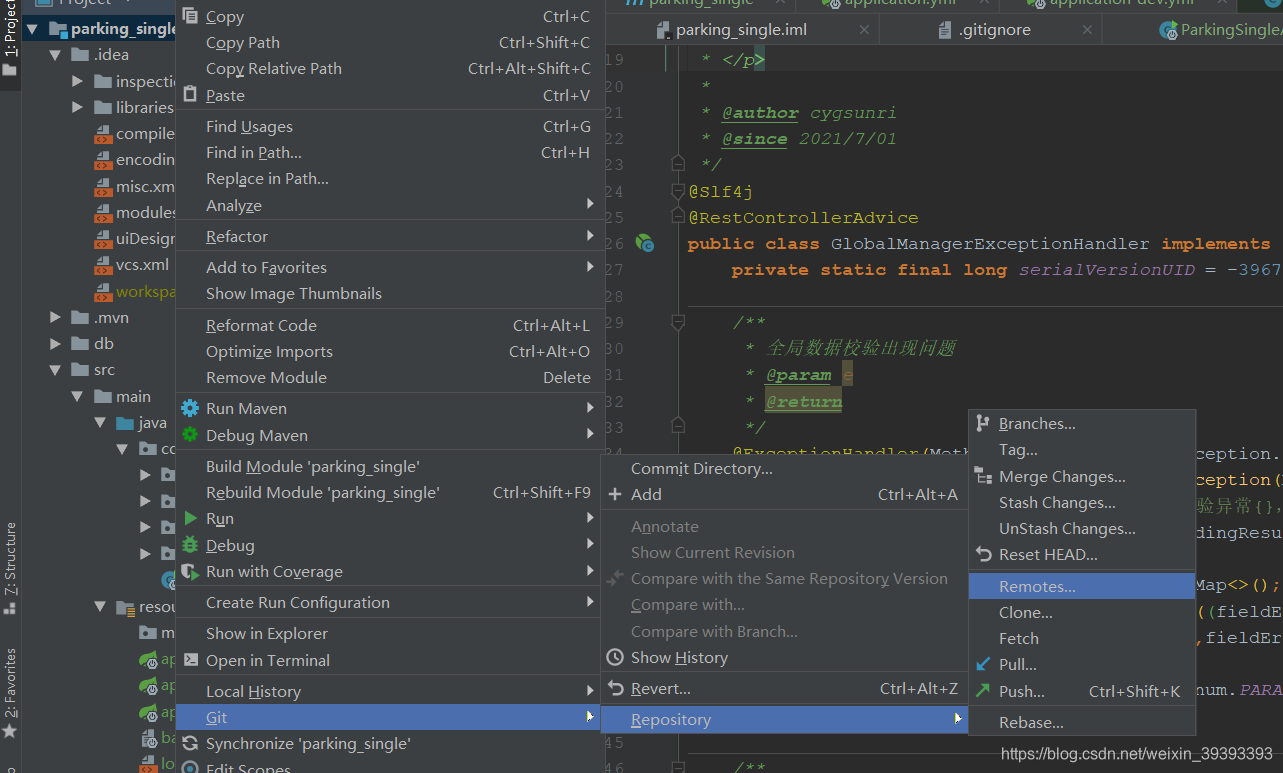Click the green Run play icon
This screenshot has width=1283, height=773.
190,518
